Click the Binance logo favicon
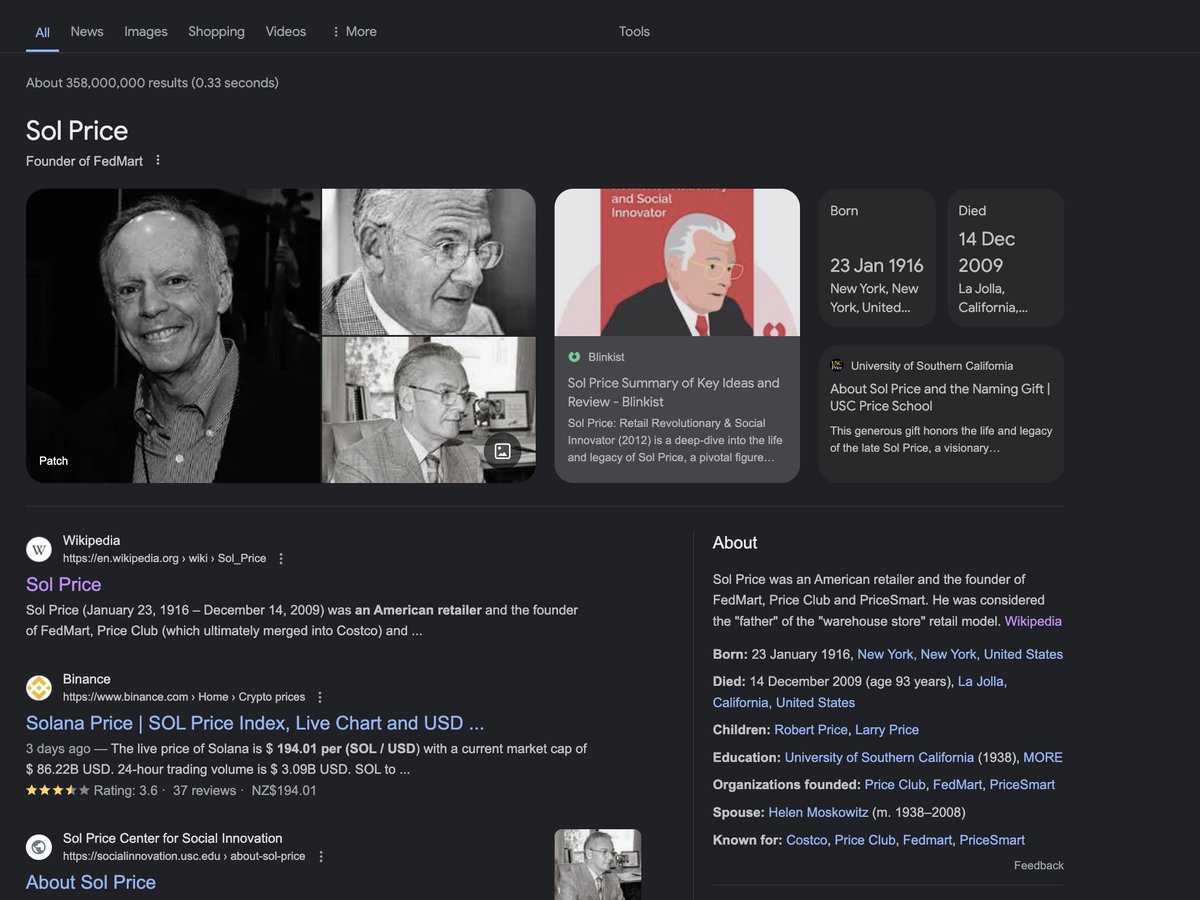The width and height of the screenshot is (1200, 900). click(39, 688)
